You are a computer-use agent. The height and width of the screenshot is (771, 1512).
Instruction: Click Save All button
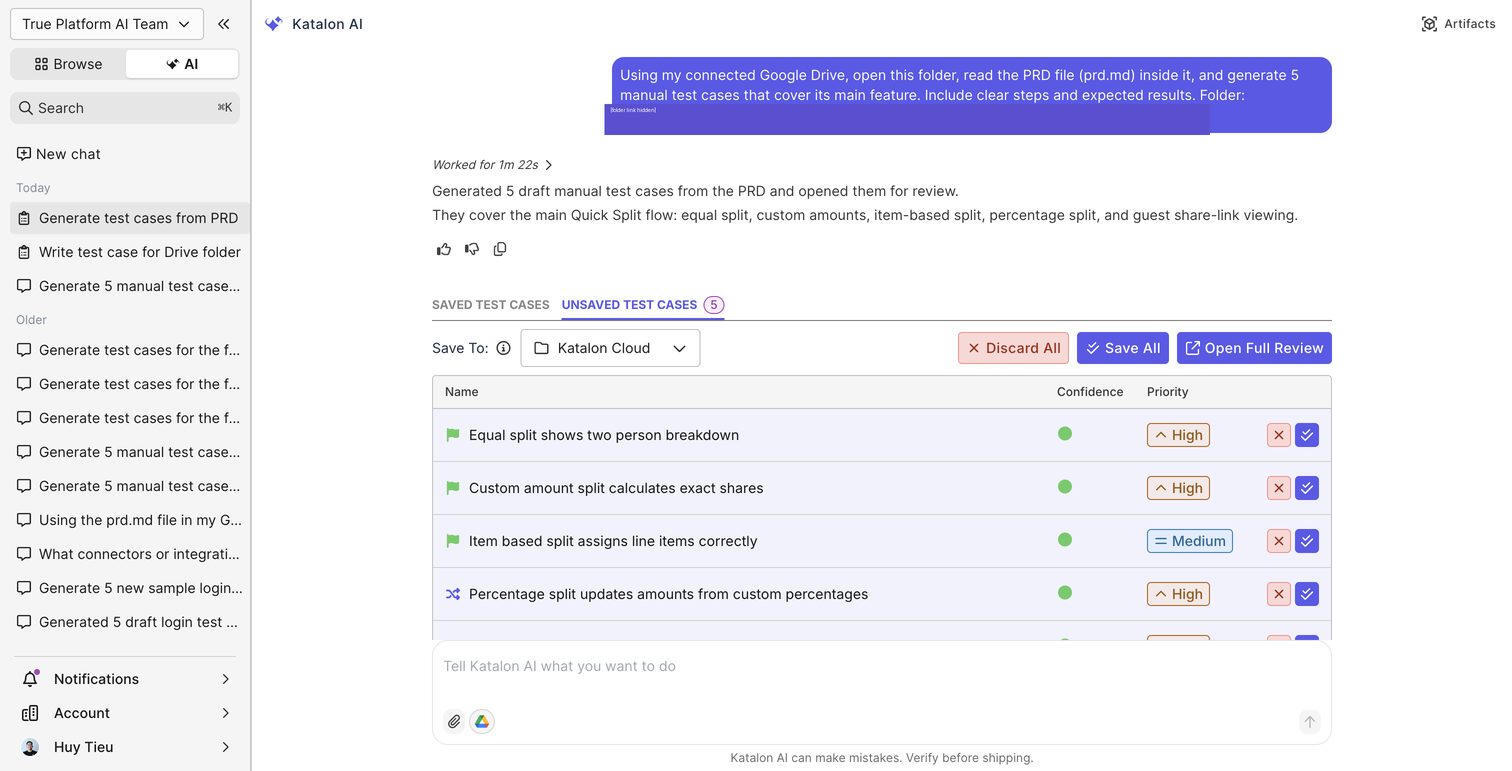[1123, 348]
